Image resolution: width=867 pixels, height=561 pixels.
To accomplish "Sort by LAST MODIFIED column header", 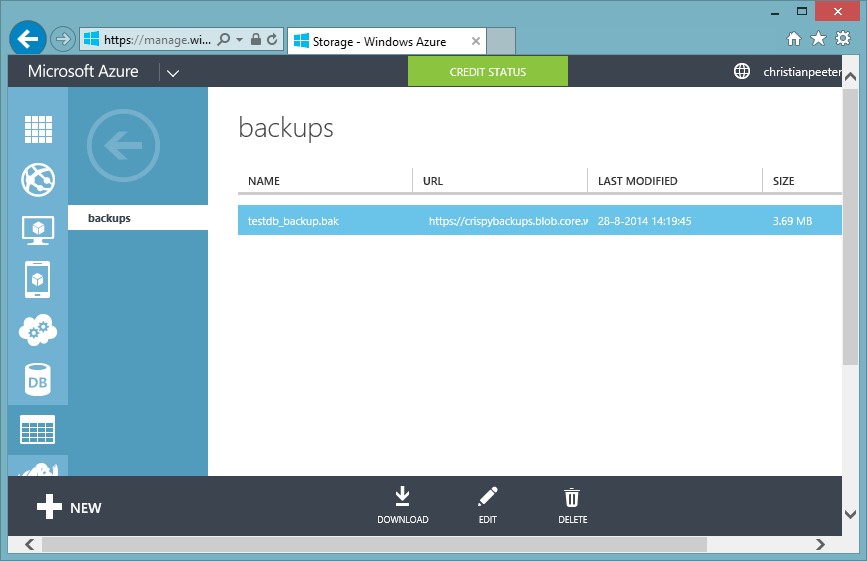I will (637, 181).
